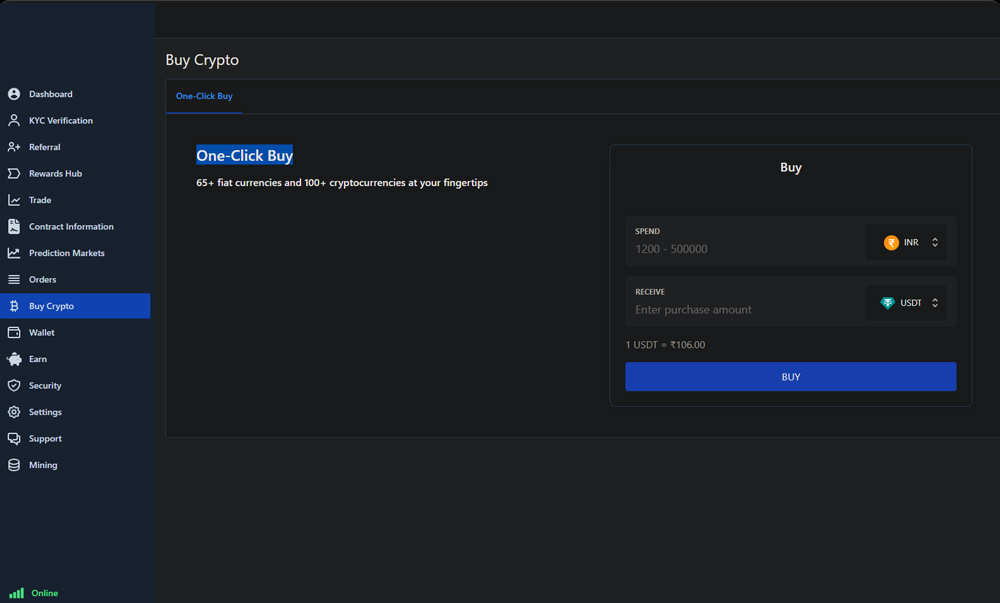Click the Security shield icon
The image size is (1000, 603).
point(14,385)
